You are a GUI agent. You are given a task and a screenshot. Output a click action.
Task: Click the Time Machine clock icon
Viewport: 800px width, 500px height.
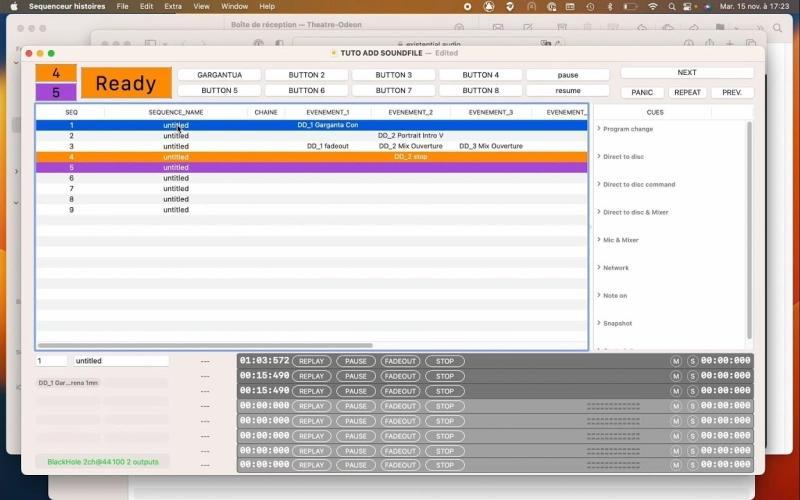(x=590, y=7)
